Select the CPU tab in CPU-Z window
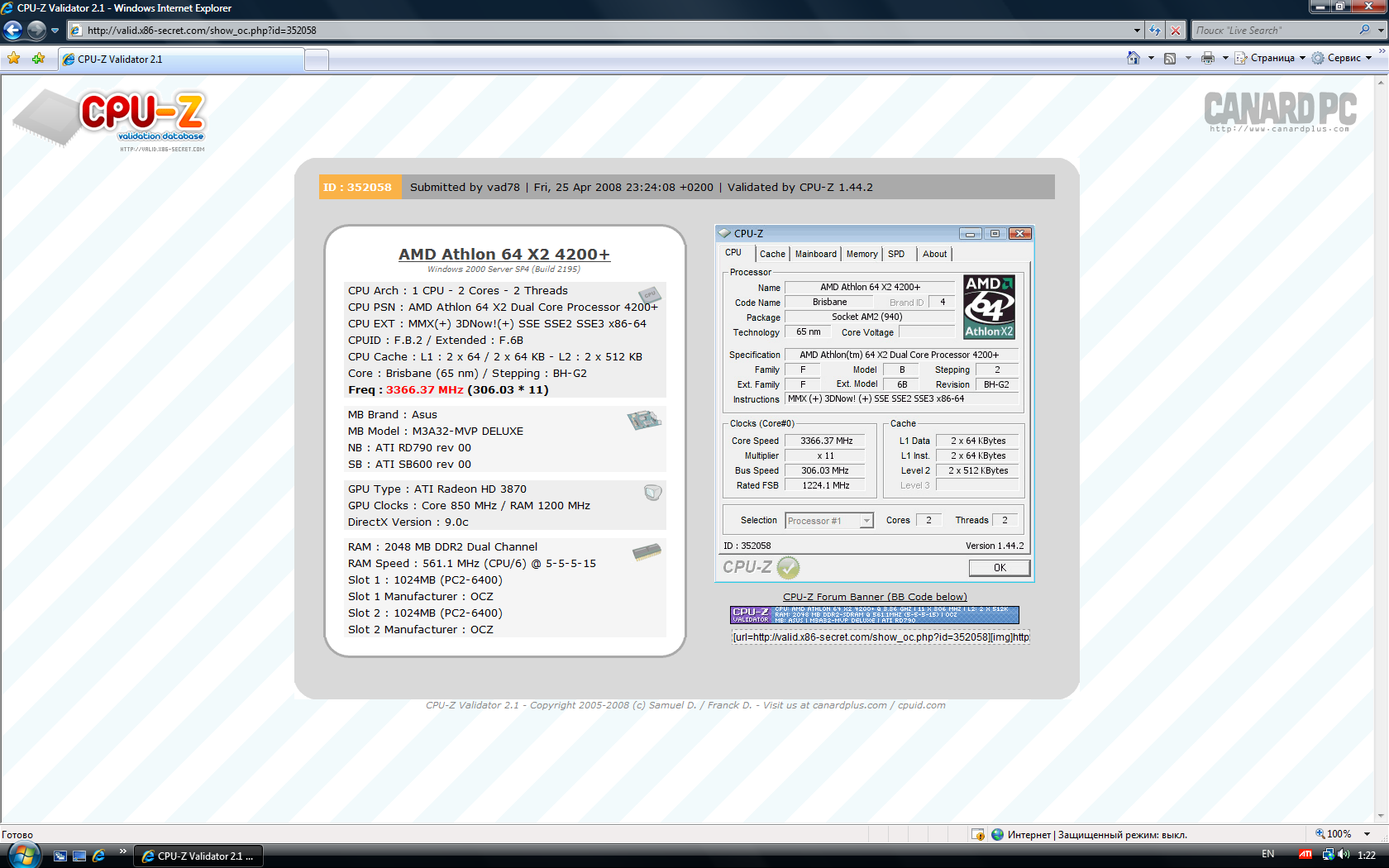 click(x=733, y=253)
